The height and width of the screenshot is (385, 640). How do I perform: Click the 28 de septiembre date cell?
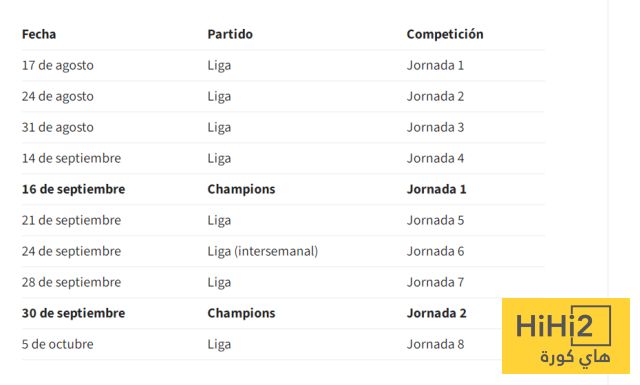pyautogui.click(x=71, y=282)
